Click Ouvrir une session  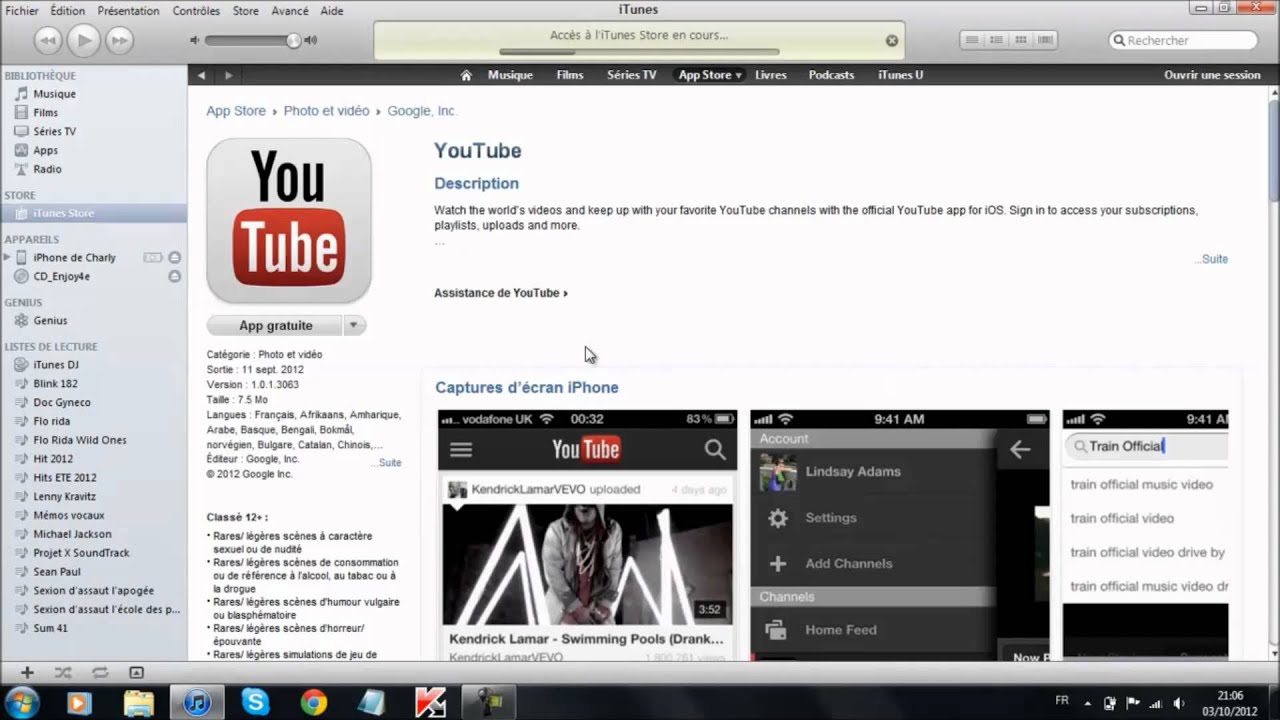1212,75
